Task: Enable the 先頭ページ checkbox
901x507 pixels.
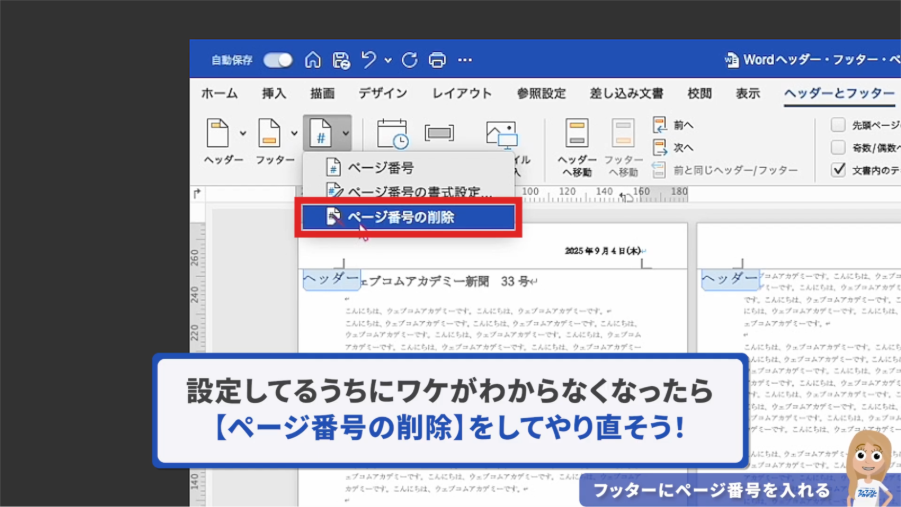Action: pyautogui.click(x=838, y=125)
